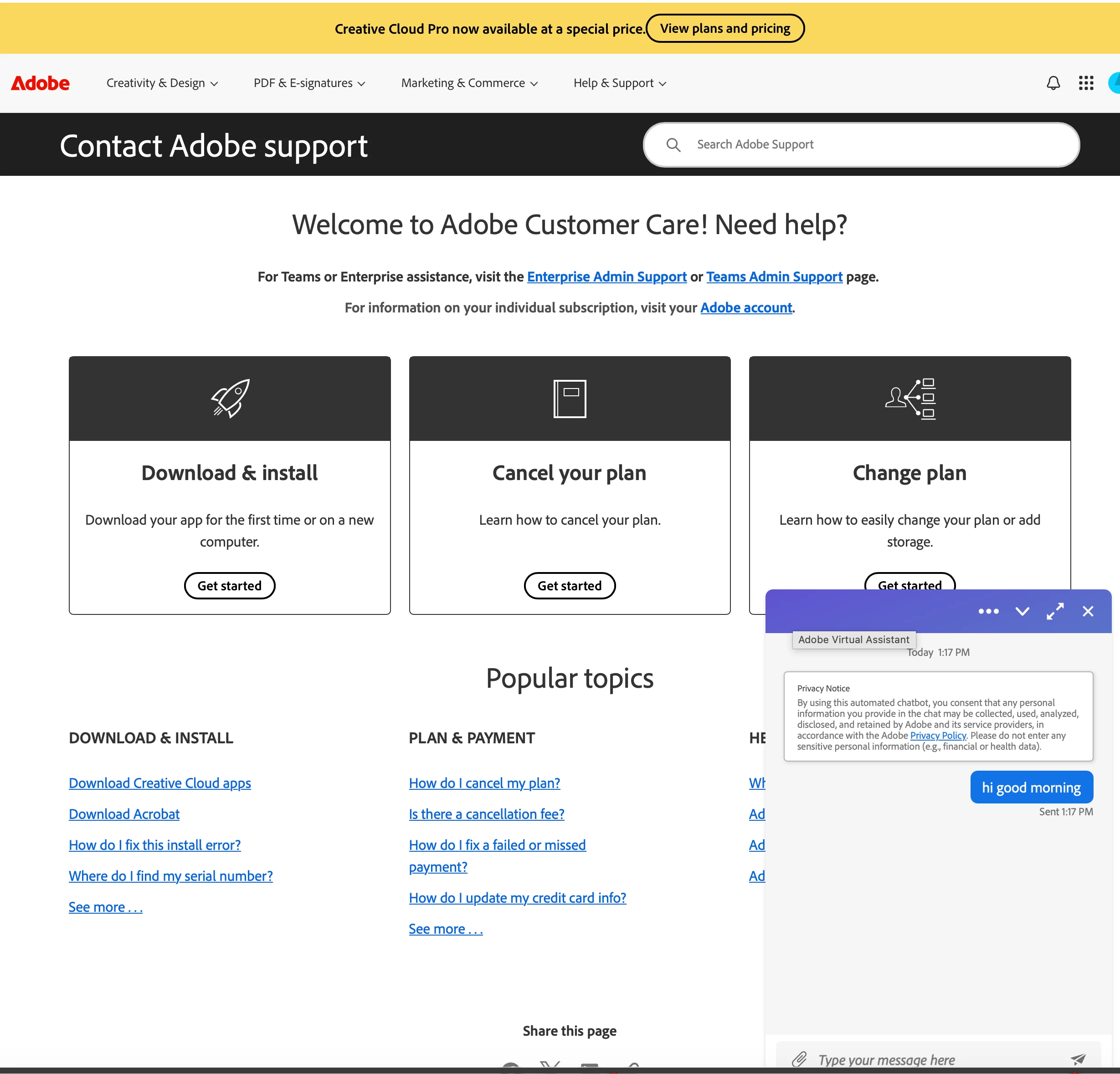
Task: Click the Adobe logo
Action: coord(41,83)
